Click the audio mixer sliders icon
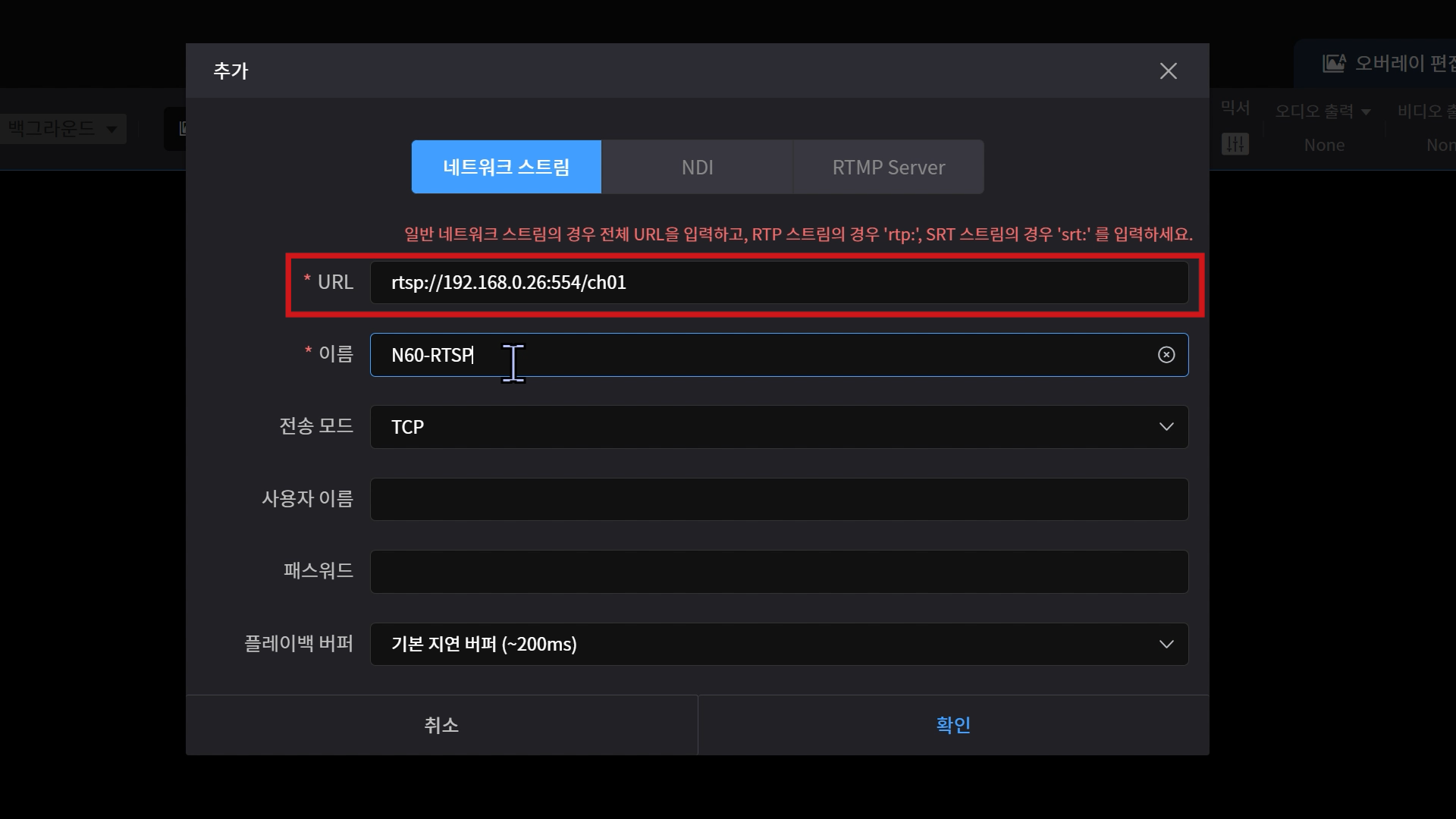 click(x=1235, y=144)
